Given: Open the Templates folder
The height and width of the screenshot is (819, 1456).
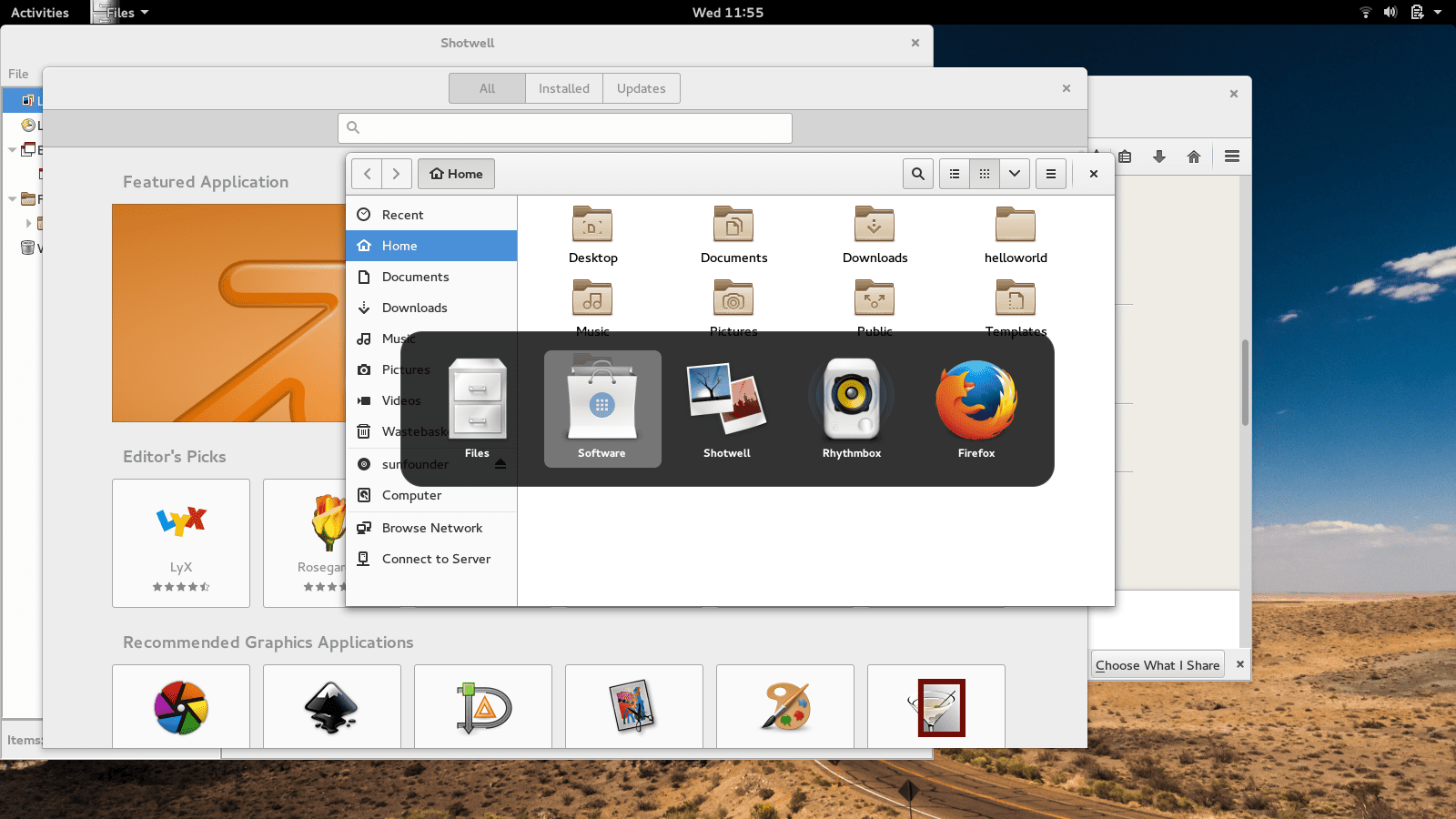Looking at the screenshot, I should [x=1016, y=307].
